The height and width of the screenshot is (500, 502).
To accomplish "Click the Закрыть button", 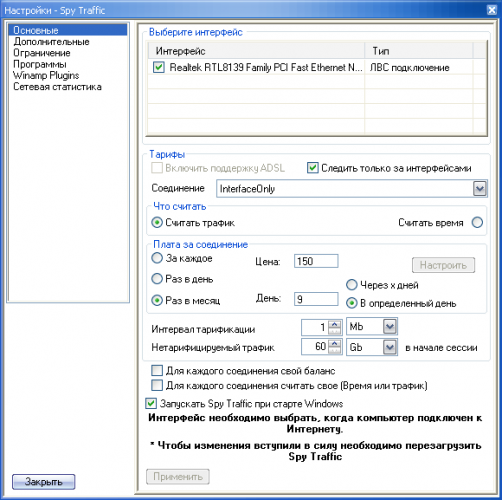I will [44, 482].
